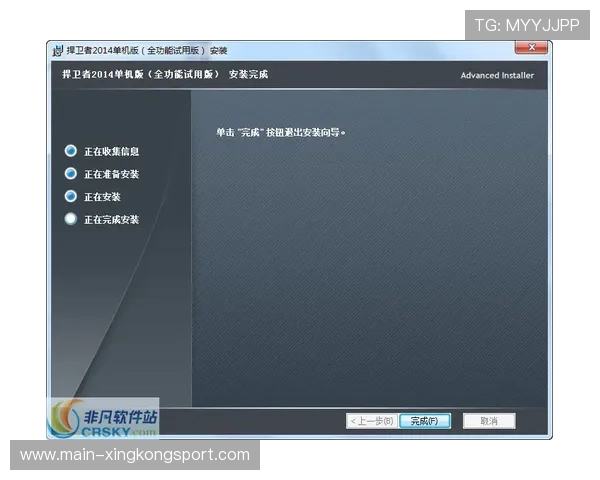Image resolution: width=600 pixels, height=480 pixels.
Task: Click the 取消 cancel button
Action: coord(489,421)
